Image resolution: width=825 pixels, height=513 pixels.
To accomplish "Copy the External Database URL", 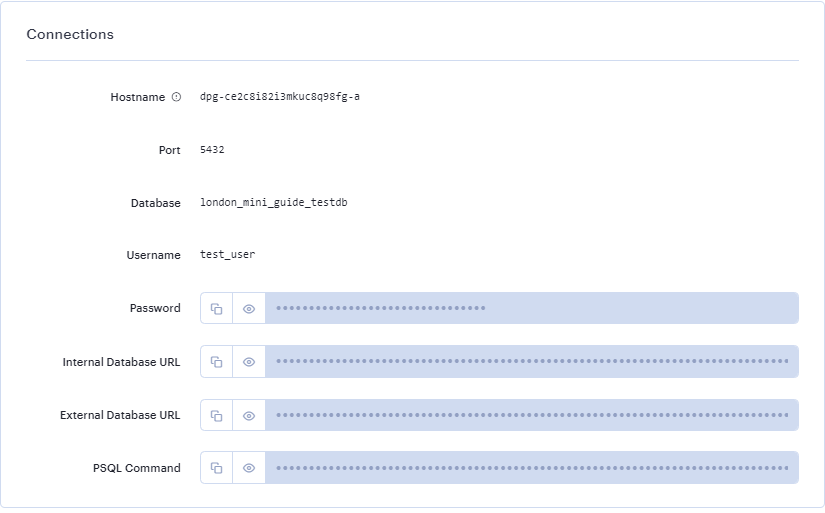I will pos(216,414).
